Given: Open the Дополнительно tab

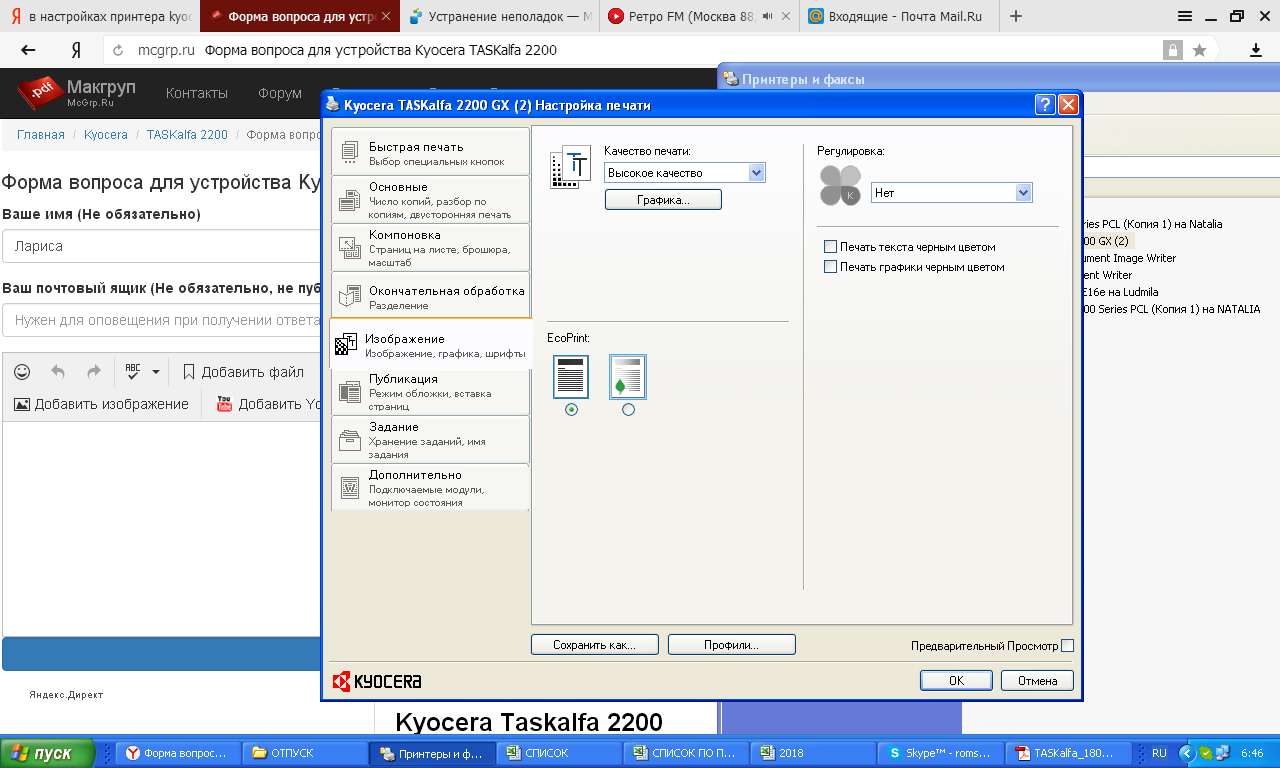Looking at the screenshot, I should (x=430, y=488).
